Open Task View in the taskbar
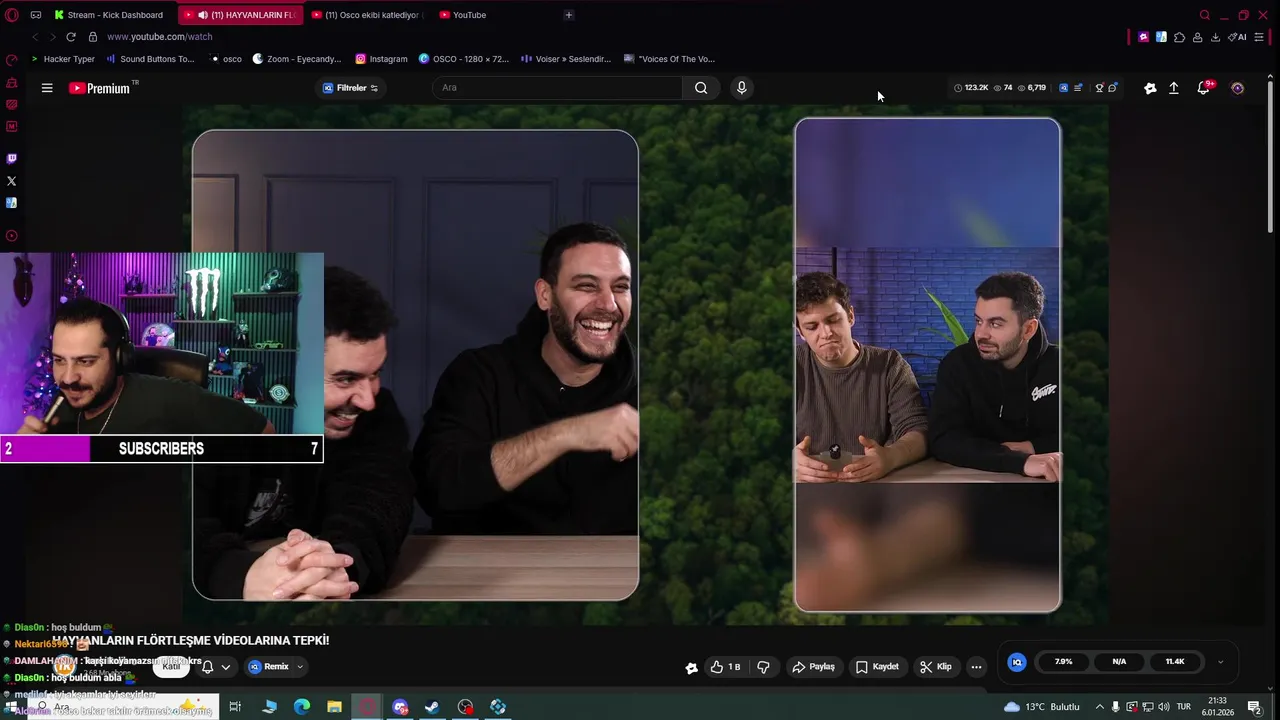The width and height of the screenshot is (1280, 720). (x=235, y=707)
